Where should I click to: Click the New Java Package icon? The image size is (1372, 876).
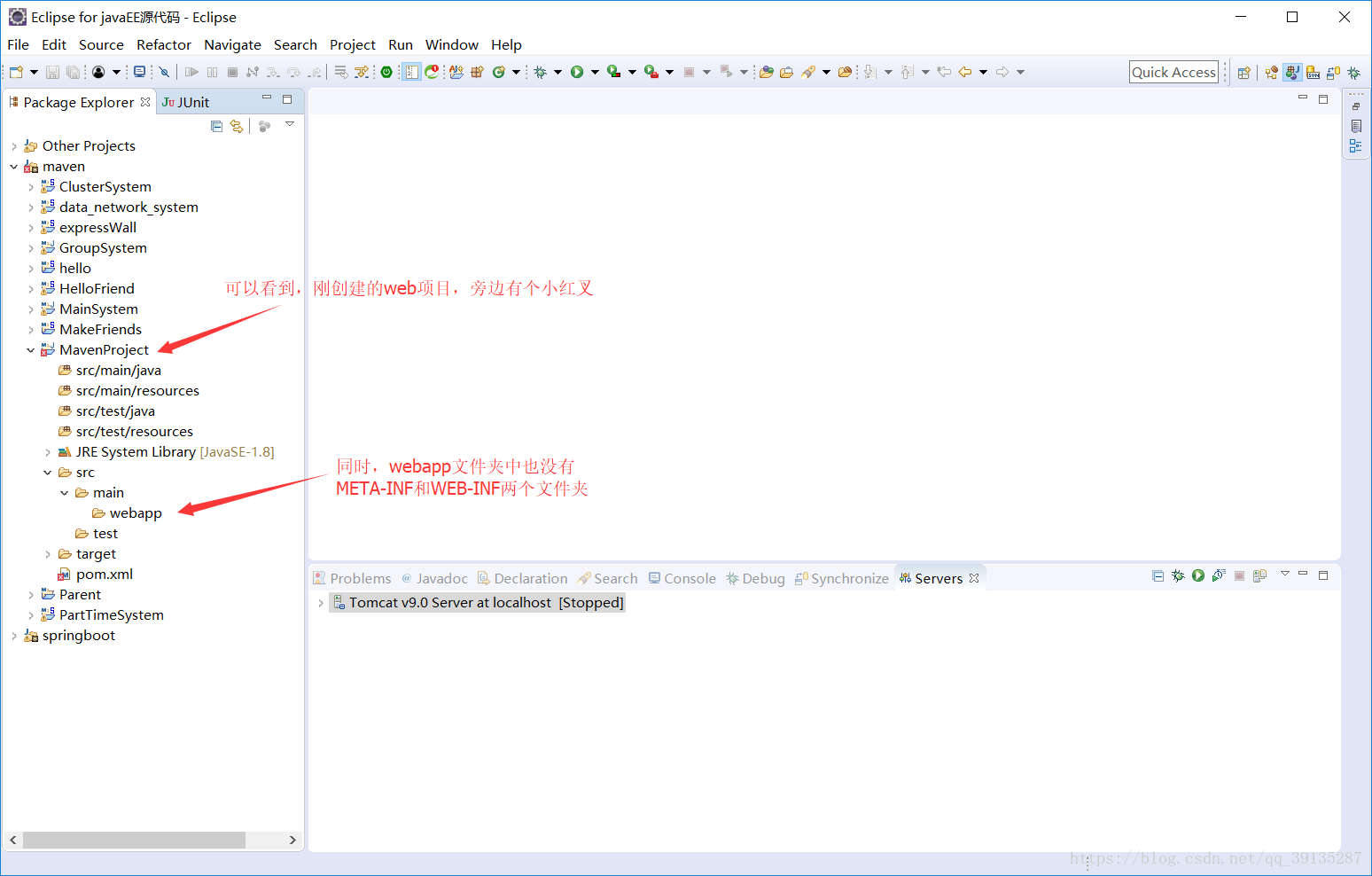(x=477, y=72)
